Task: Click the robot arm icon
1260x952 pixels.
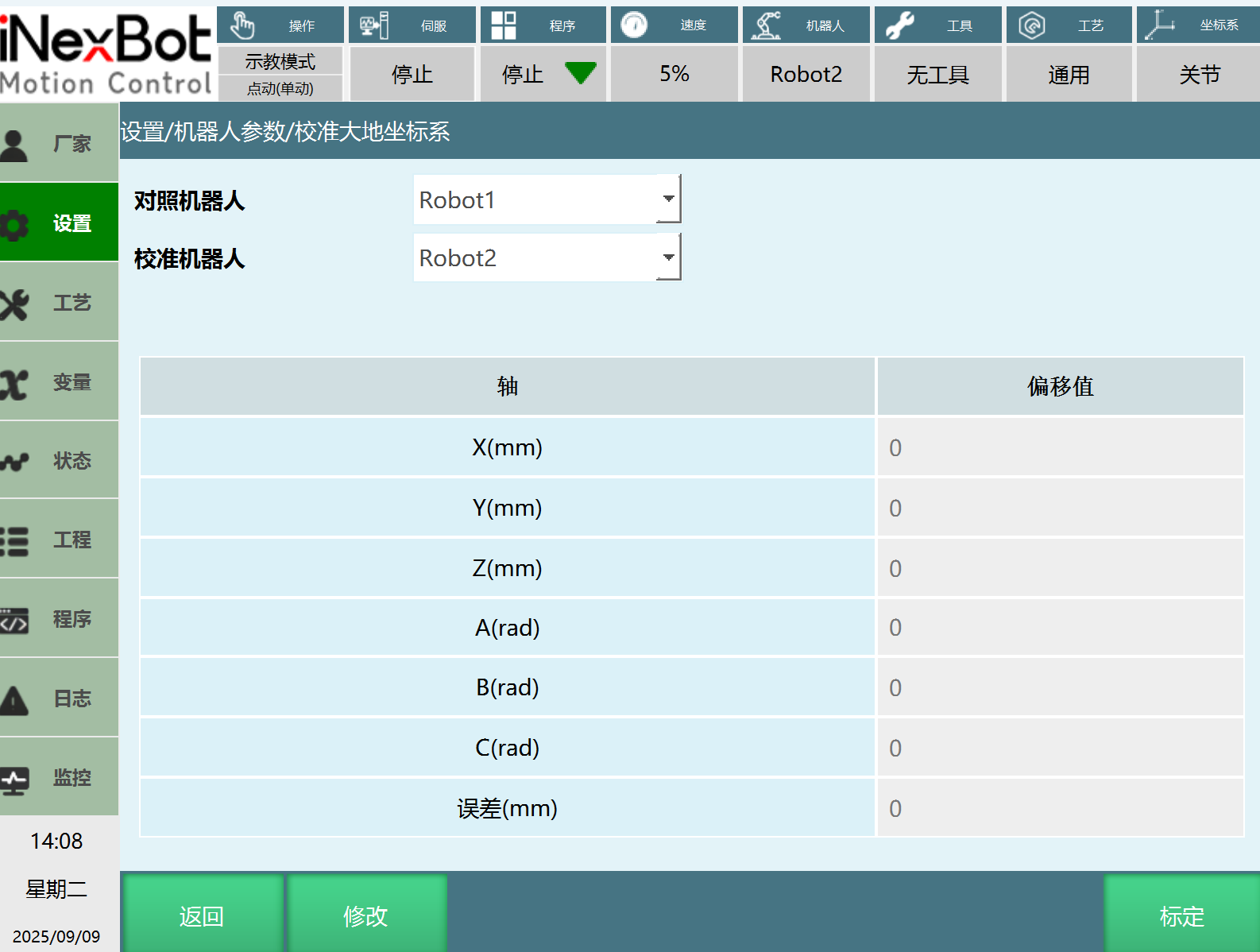Action: click(767, 25)
